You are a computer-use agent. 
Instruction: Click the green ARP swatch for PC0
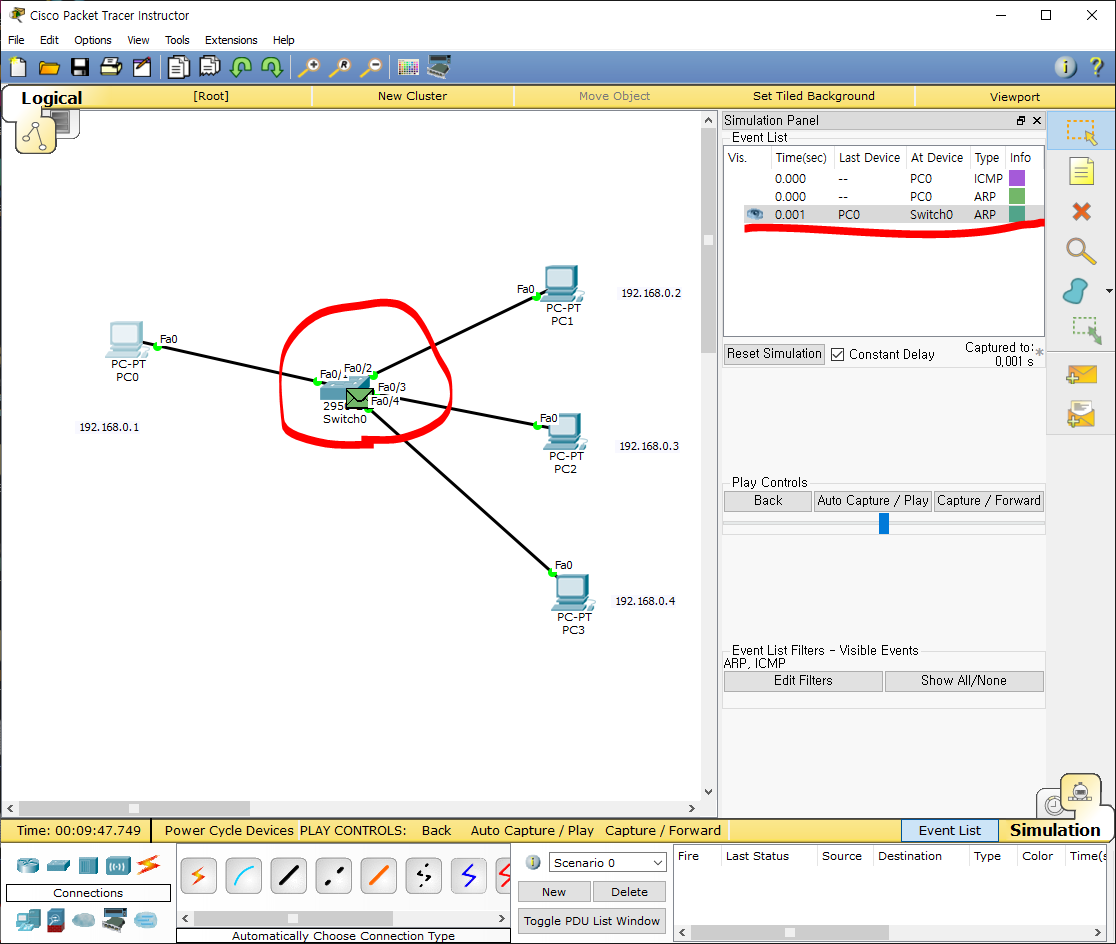pyautogui.click(x=1017, y=196)
